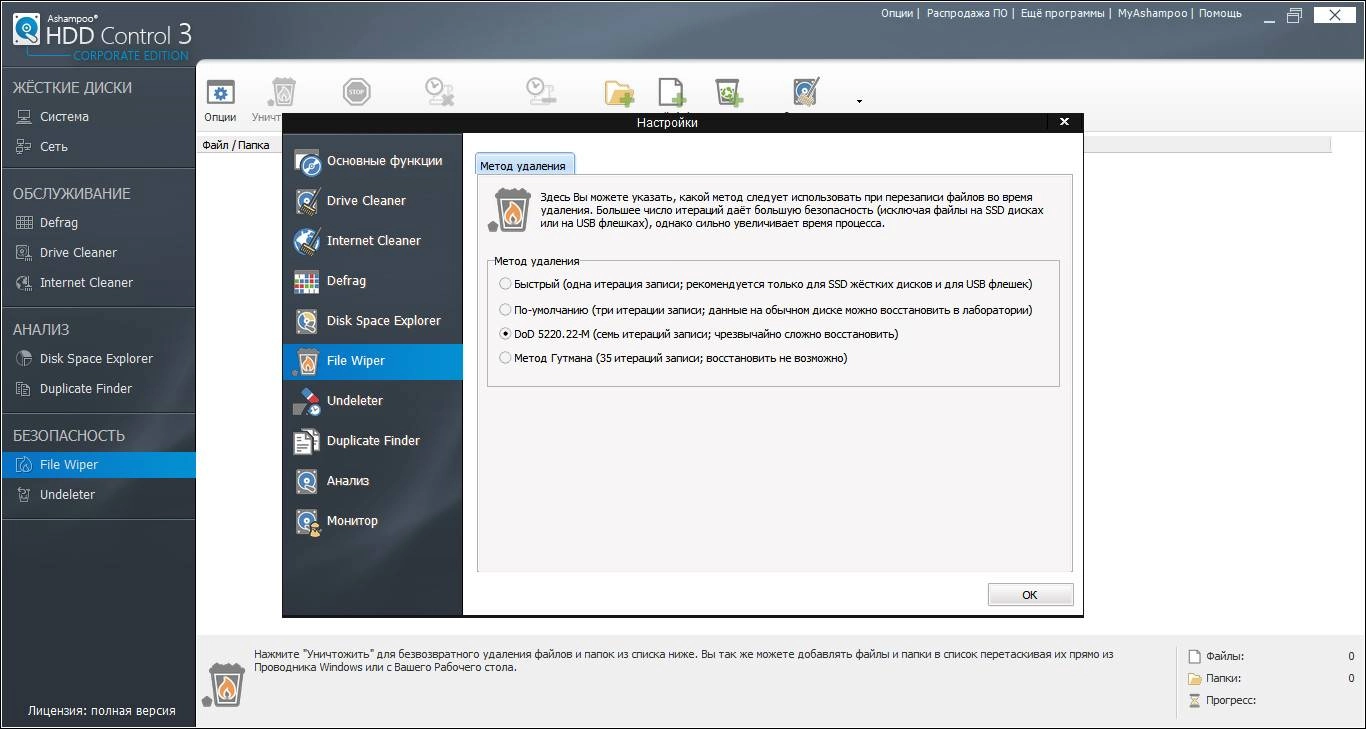Viewport: 1366px width, 729px height.
Task: Select Монитор in settings dialog
Action: point(373,521)
